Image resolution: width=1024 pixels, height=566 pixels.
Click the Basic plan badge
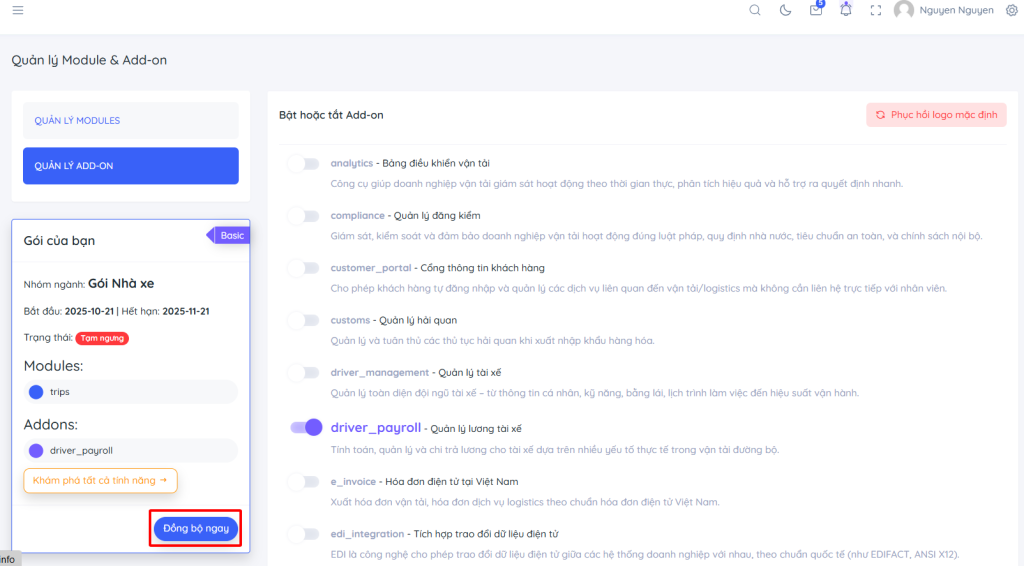232,235
